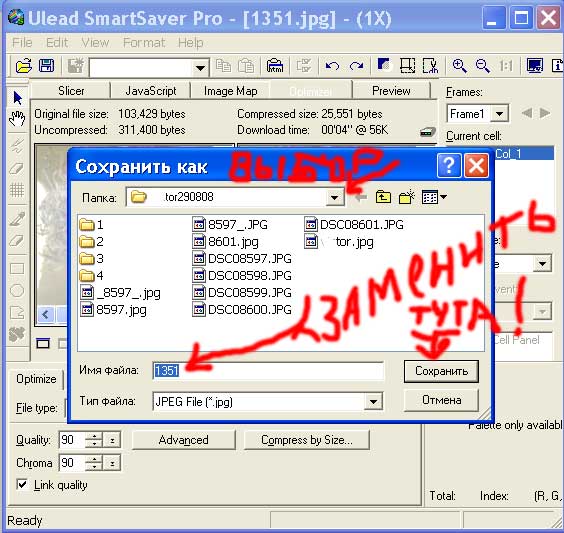Click the Open file icon in toolbar

tap(24, 66)
